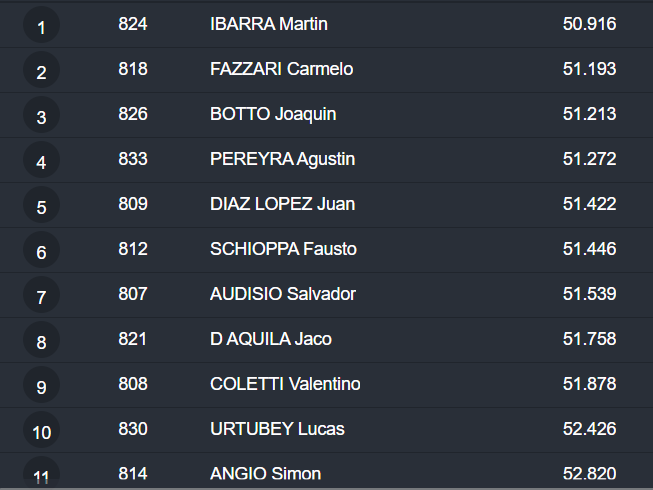Open AUDISIO Salvador entry
Screen dimensions: 653x490
(x=283, y=294)
